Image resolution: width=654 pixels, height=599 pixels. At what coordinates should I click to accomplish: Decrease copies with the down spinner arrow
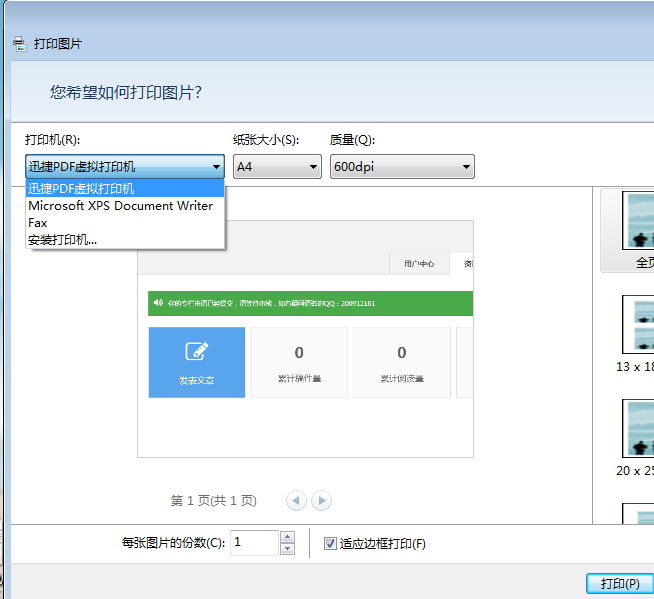click(x=287, y=549)
